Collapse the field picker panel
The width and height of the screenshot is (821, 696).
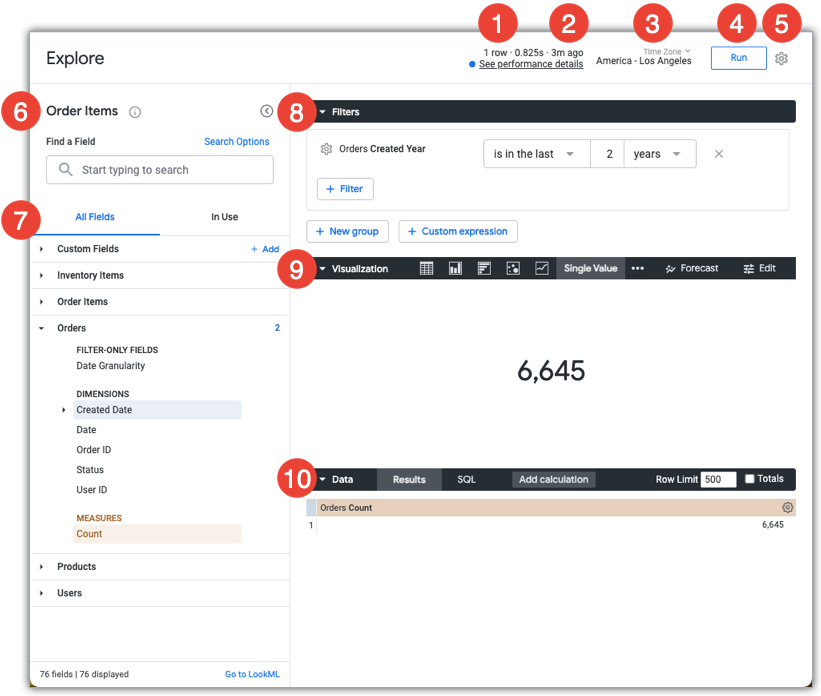[x=266, y=111]
